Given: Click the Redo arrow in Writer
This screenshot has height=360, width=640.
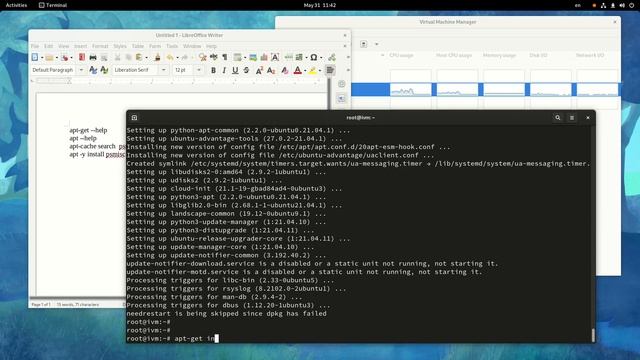Looking at the screenshot, I should click(x=184, y=58).
